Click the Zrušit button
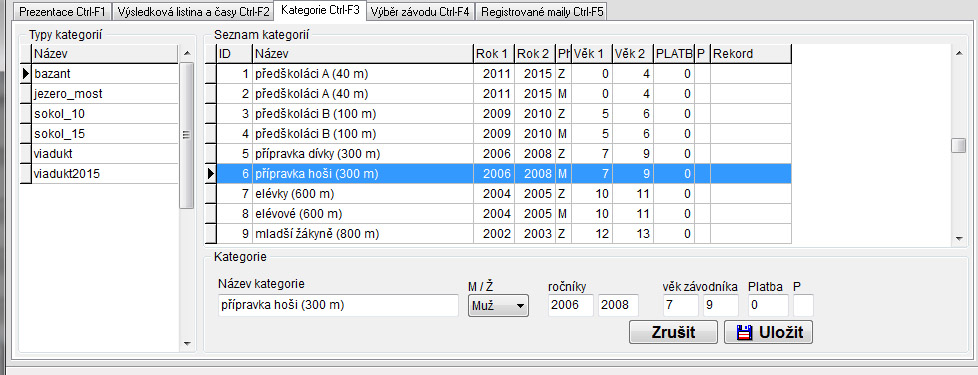This screenshot has width=978, height=375. click(x=674, y=332)
